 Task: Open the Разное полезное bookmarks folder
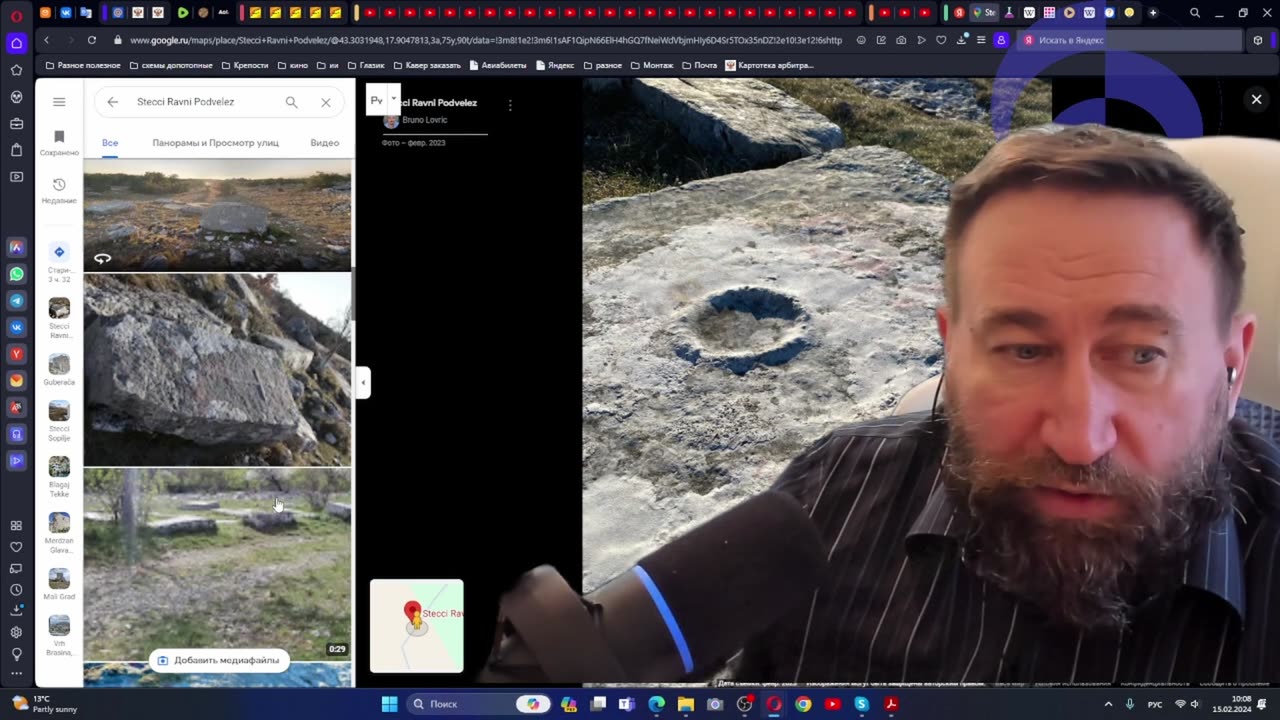click(83, 65)
